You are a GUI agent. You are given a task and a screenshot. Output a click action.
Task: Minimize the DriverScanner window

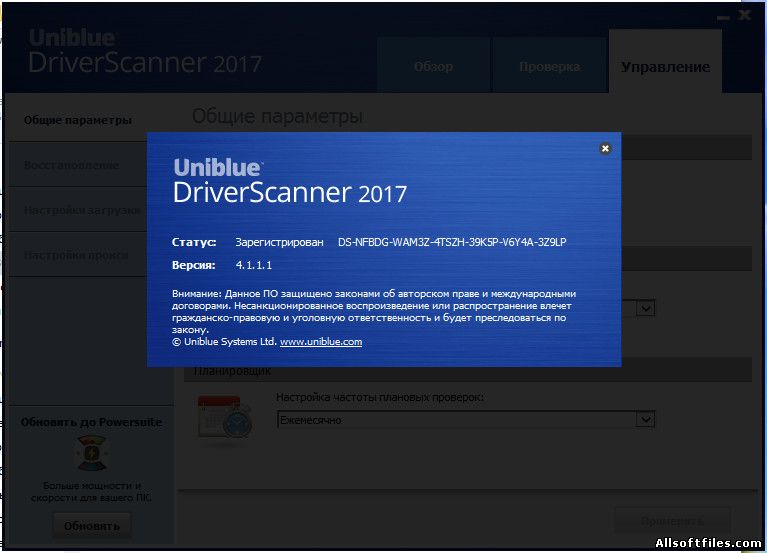tap(723, 17)
